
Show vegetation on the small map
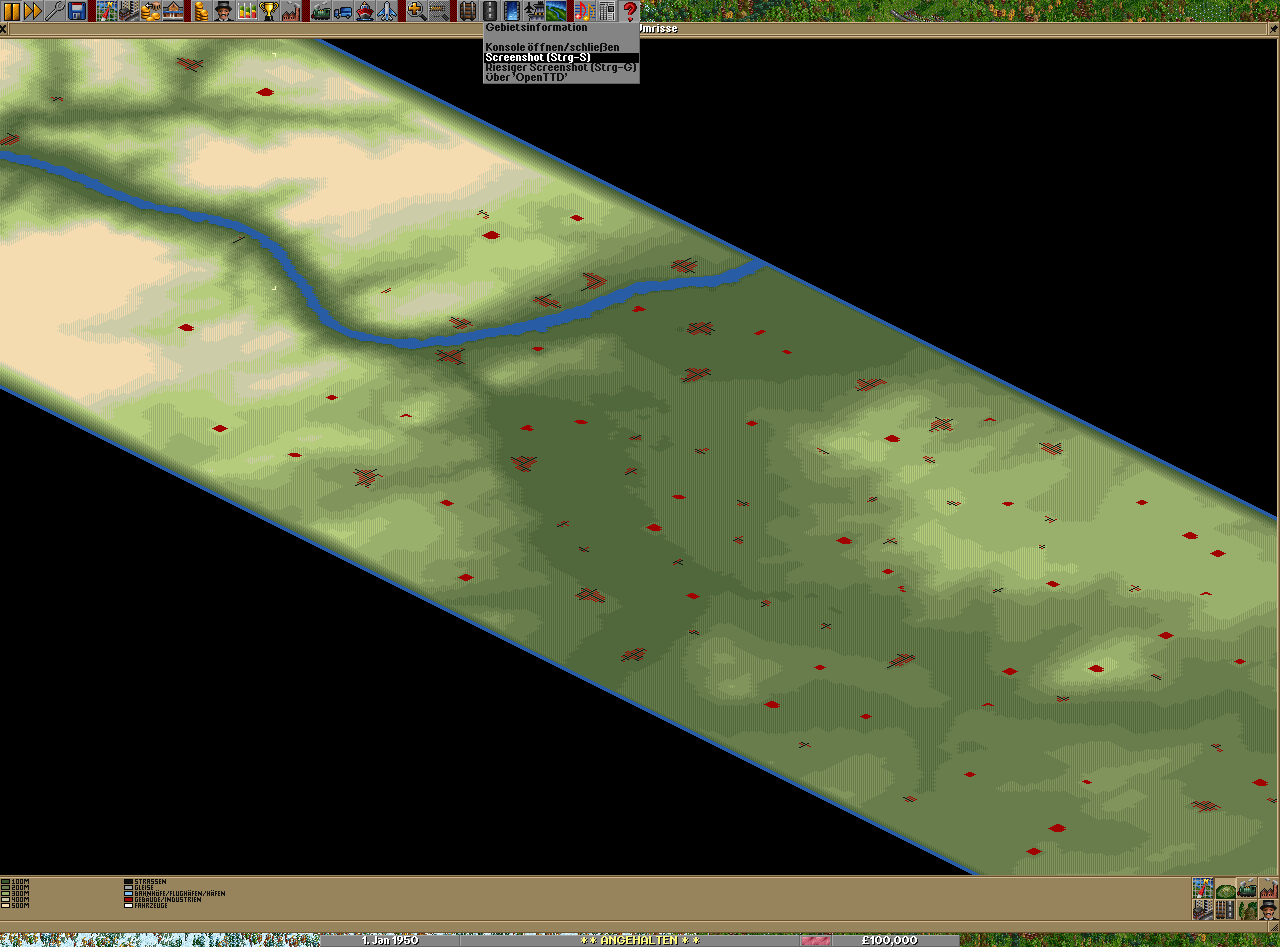1247,909
